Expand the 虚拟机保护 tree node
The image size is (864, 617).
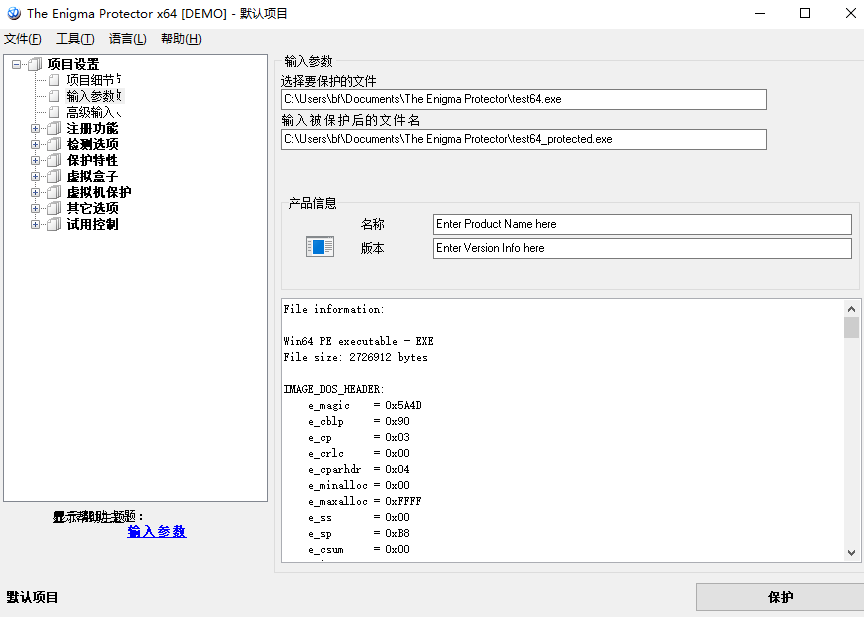(x=36, y=192)
